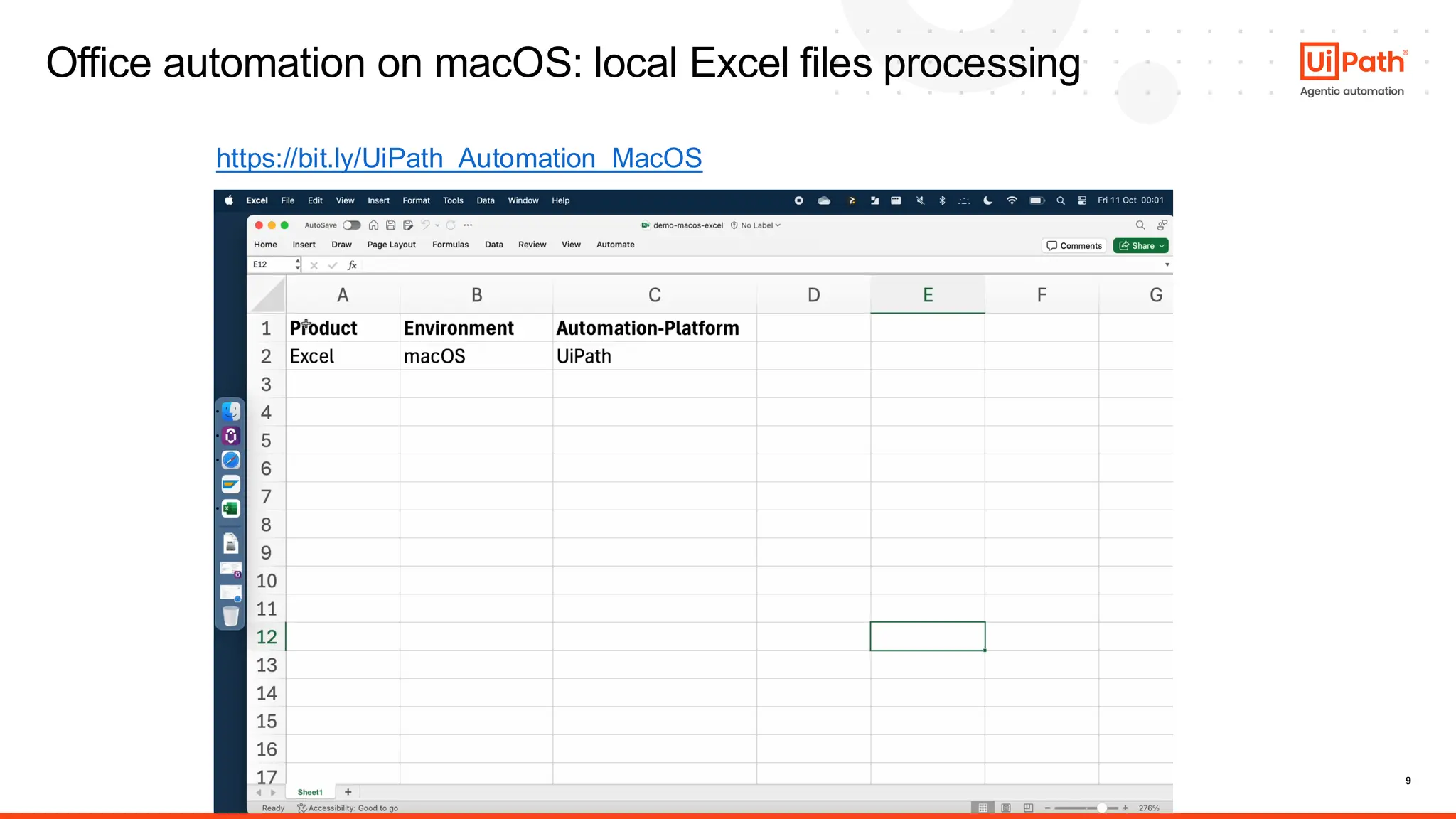Click the Apple menu logo
The image size is (1456, 819).
pyautogui.click(x=229, y=200)
